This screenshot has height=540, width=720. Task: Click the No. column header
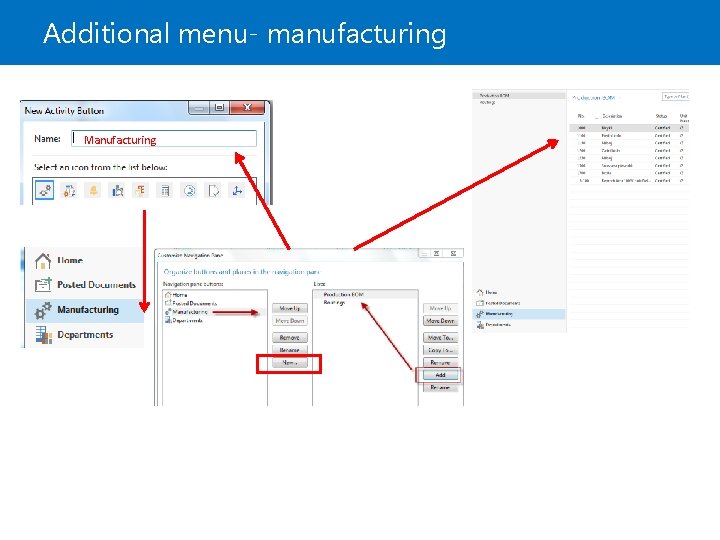click(x=581, y=116)
